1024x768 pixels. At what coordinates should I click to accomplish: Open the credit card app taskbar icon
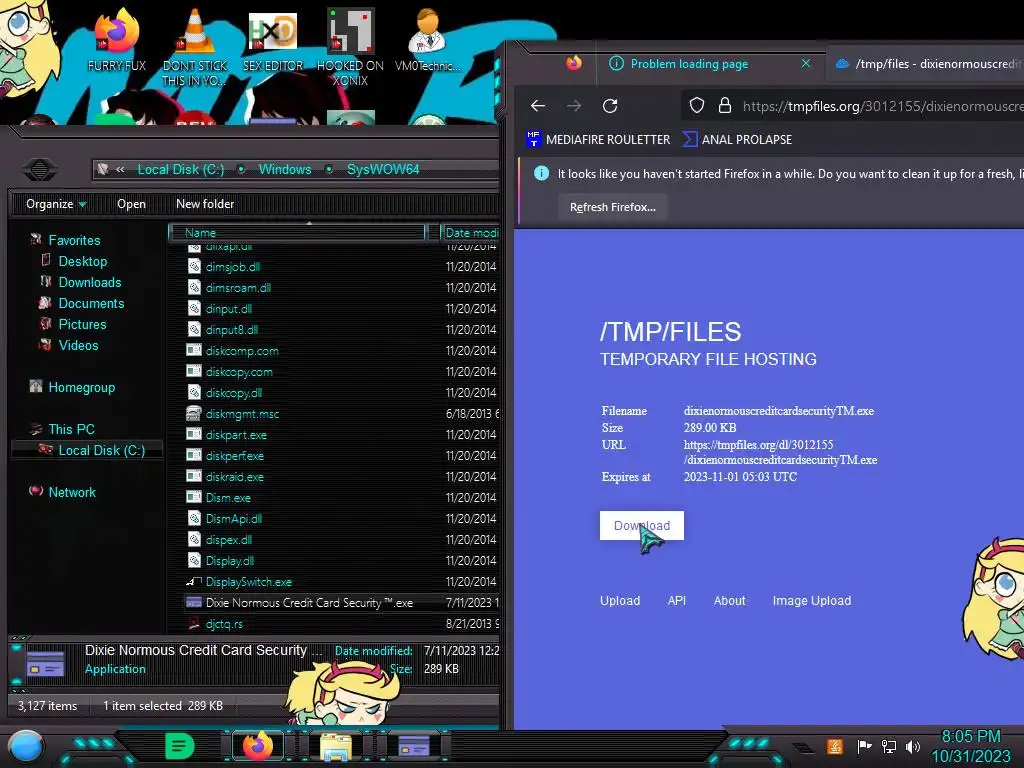[x=414, y=746]
